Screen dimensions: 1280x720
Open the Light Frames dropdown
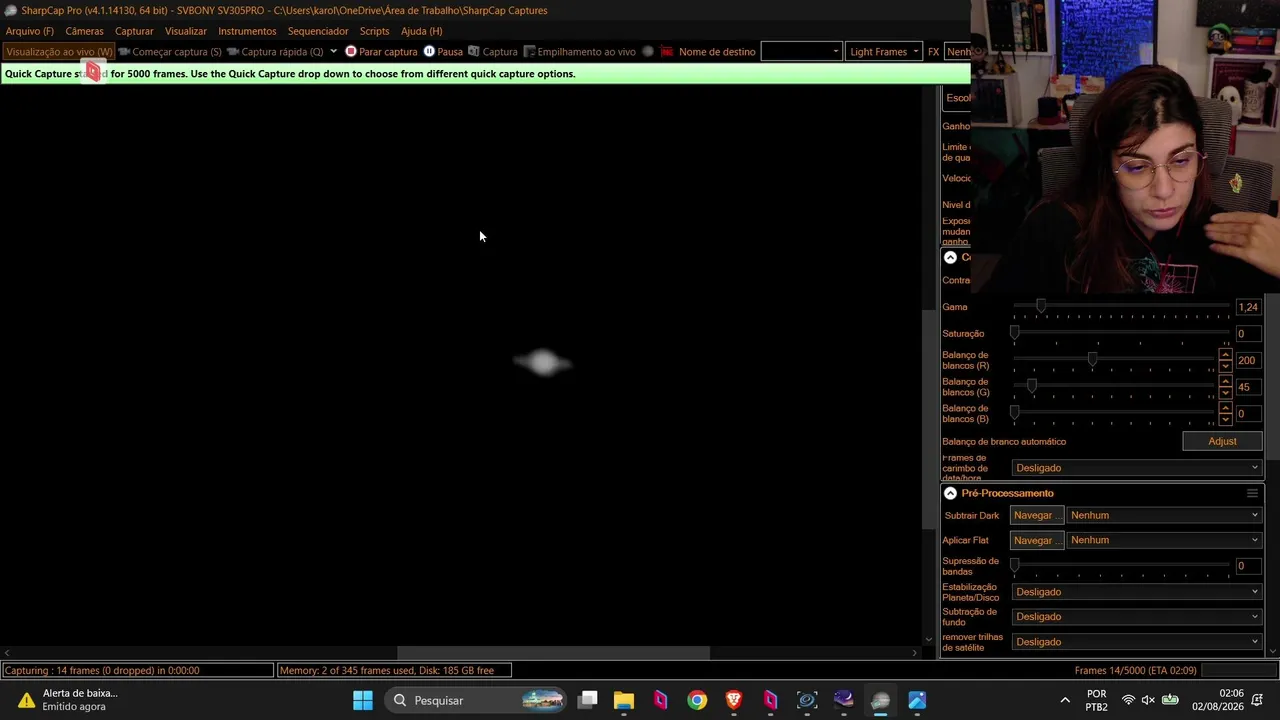point(884,52)
